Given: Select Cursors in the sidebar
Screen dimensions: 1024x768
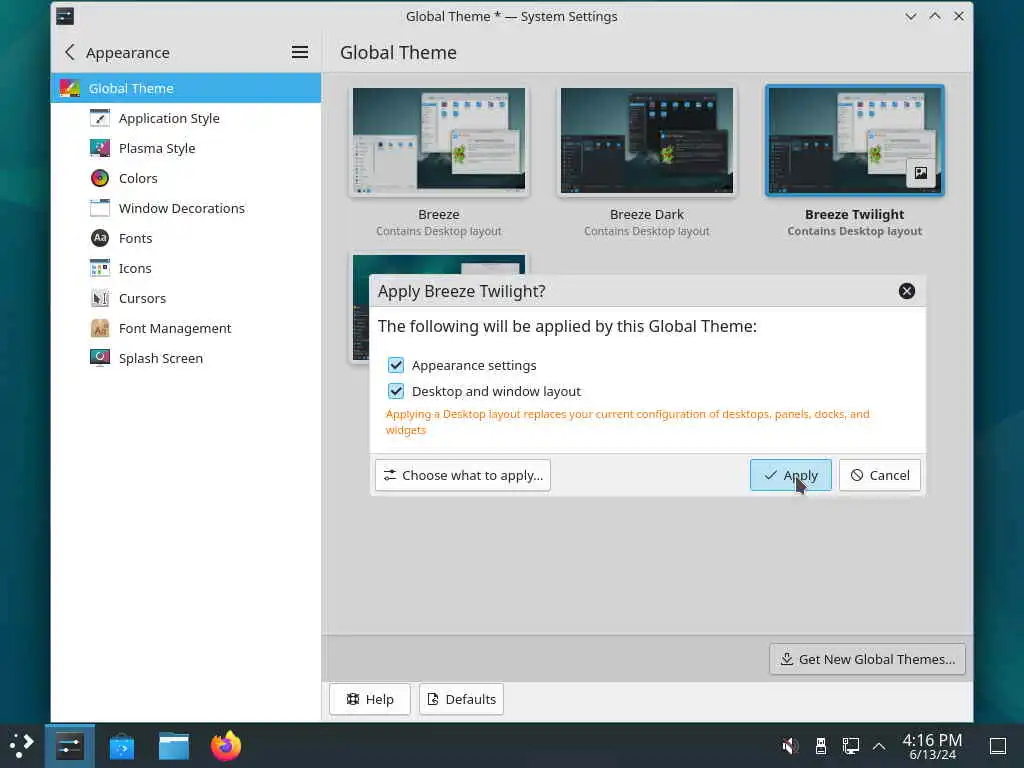Looking at the screenshot, I should click(x=185, y=298).
